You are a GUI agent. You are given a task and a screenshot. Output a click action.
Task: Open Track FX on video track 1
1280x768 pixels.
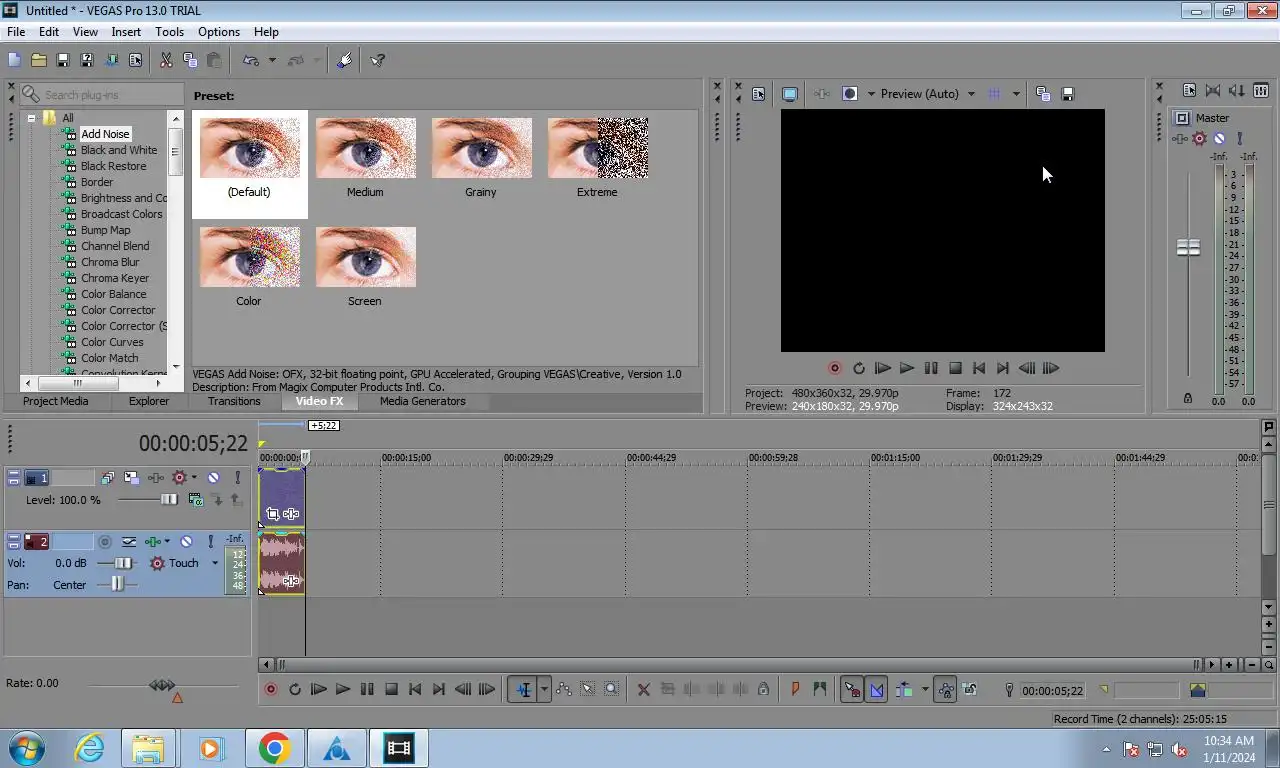pos(156,478)
